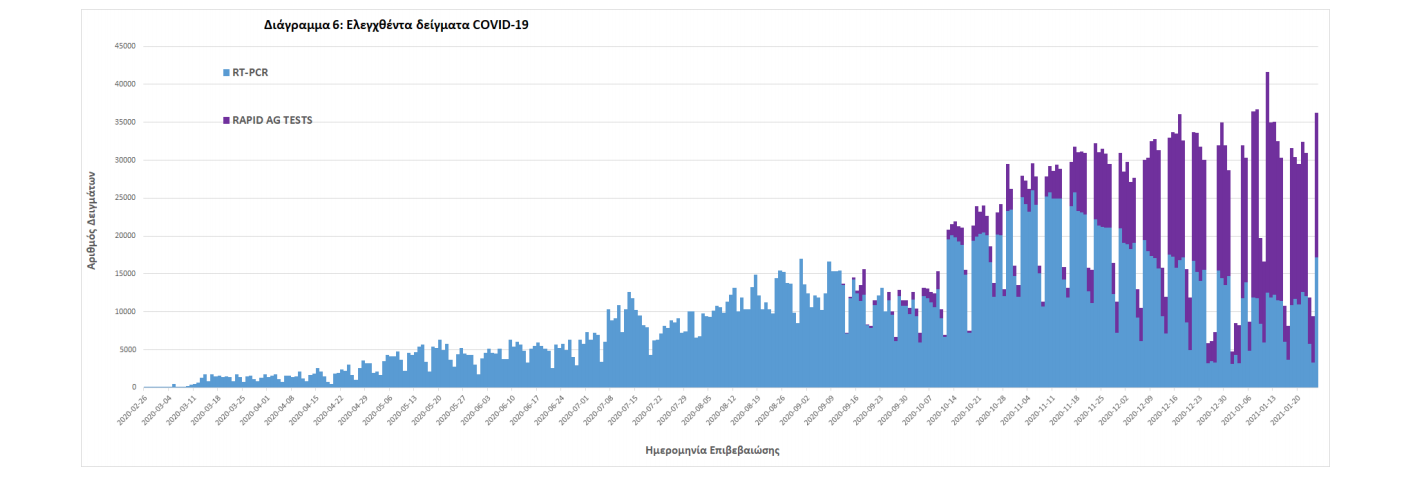Image resolution: width=1426 pixels, height=500 pixels.
Task: Click the 25000 y-axis tick label
Action: [126, 198]
